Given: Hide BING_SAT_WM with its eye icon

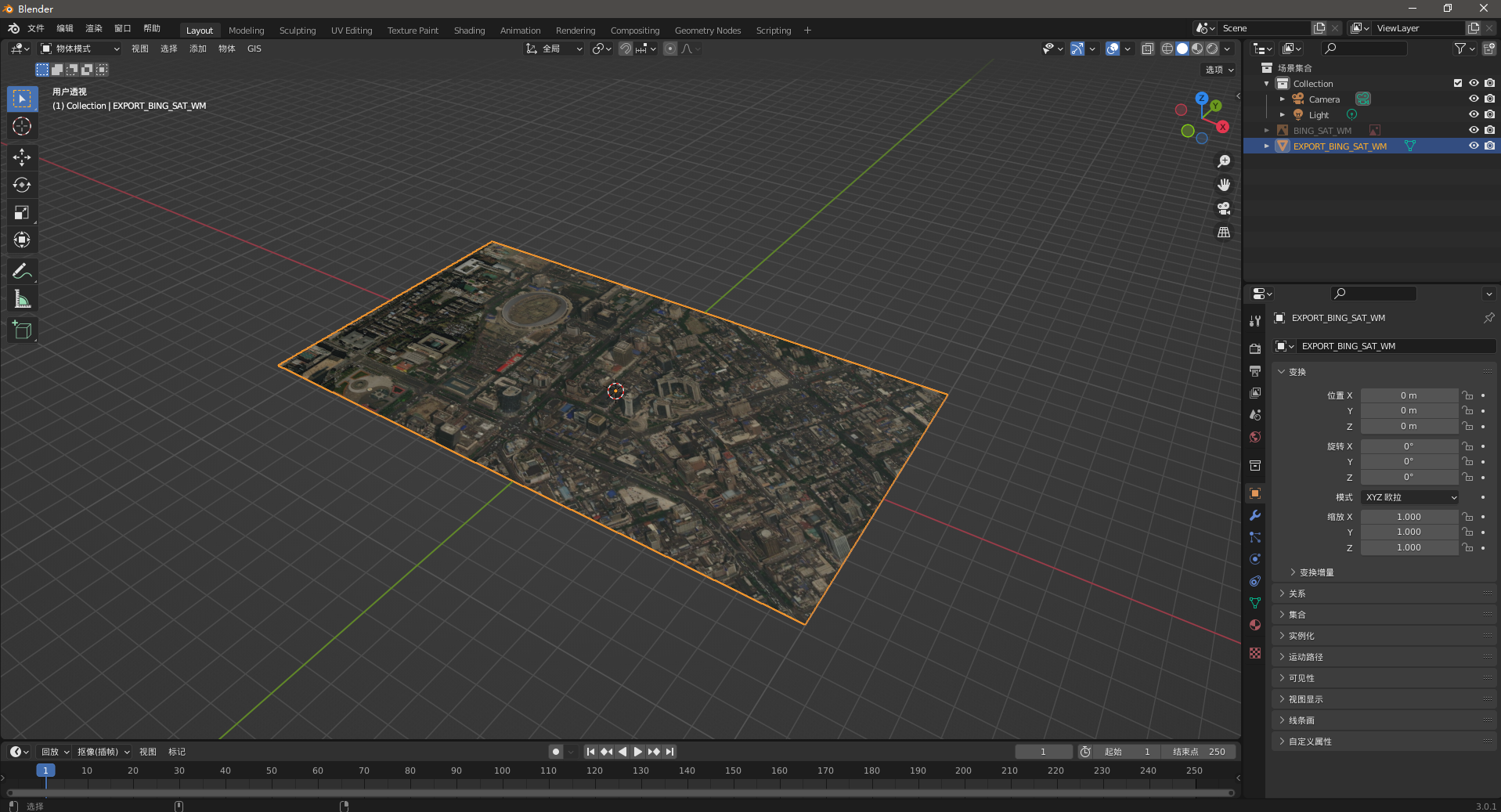Looking at the screenshot, I should click(x=1474, y=130).
